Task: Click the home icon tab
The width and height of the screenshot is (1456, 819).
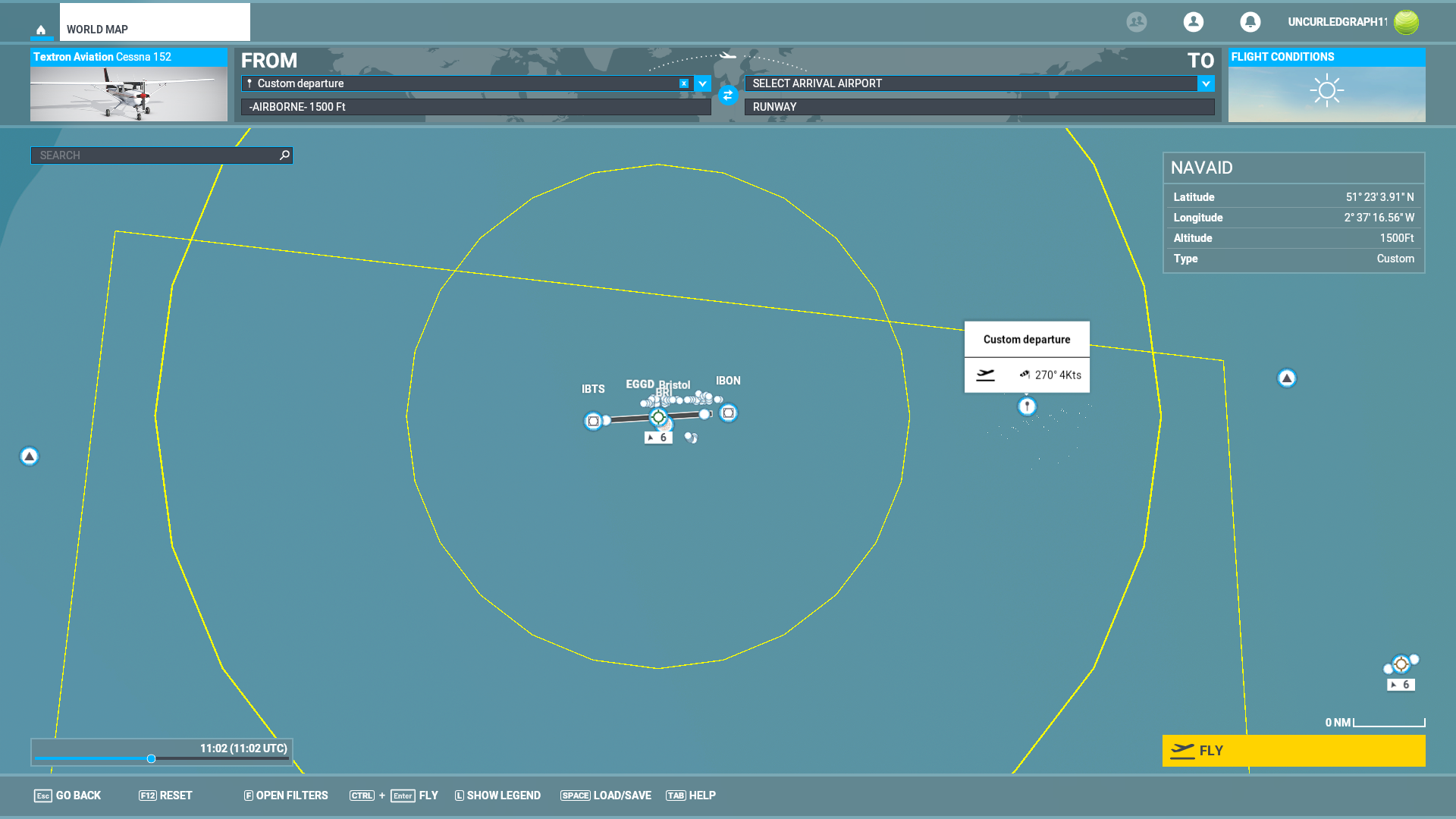Action: coord(41,30)
